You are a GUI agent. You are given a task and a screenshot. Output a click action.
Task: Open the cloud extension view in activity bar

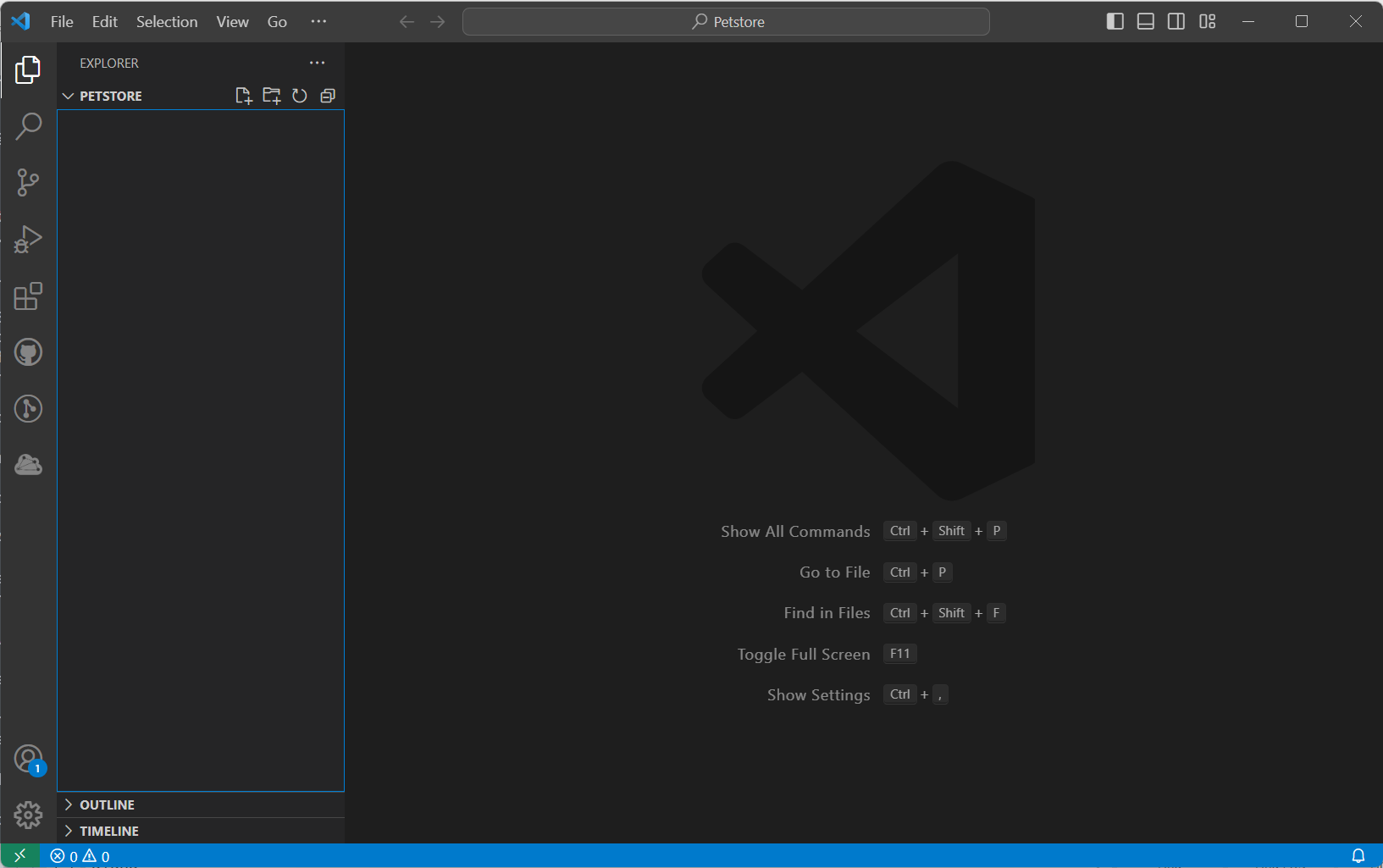(28, 465)
